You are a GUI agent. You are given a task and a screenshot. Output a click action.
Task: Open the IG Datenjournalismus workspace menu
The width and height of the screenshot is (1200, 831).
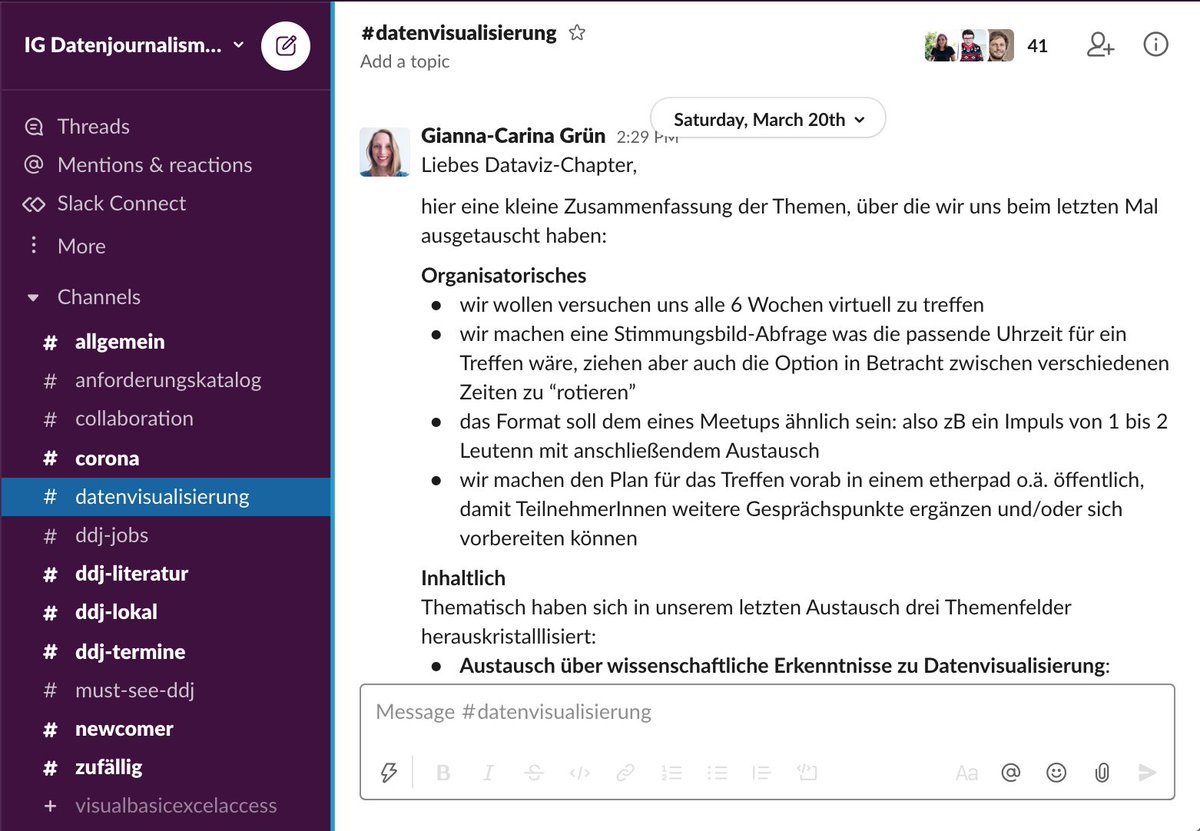[135, 45]
